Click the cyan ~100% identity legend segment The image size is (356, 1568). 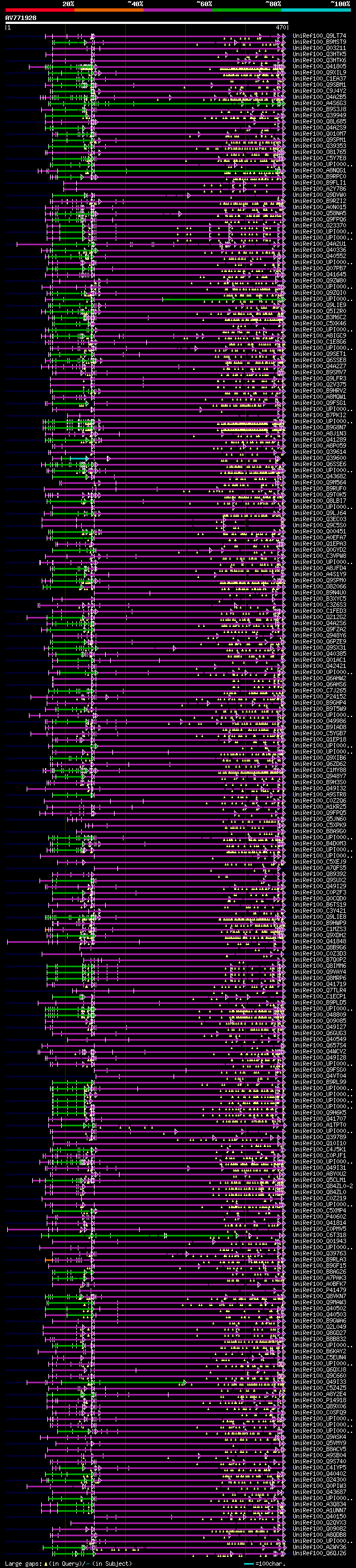point(317,11)
